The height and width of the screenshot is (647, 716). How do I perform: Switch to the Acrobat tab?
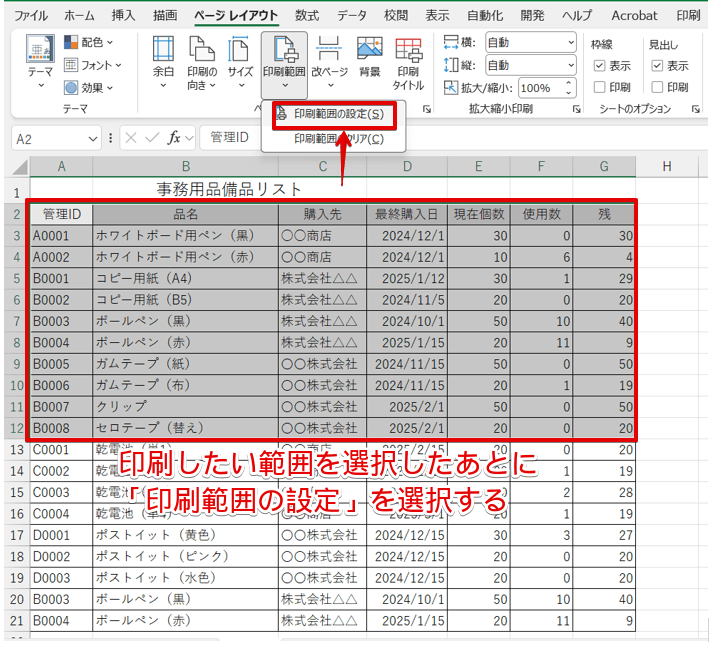[x=634, y=16]
